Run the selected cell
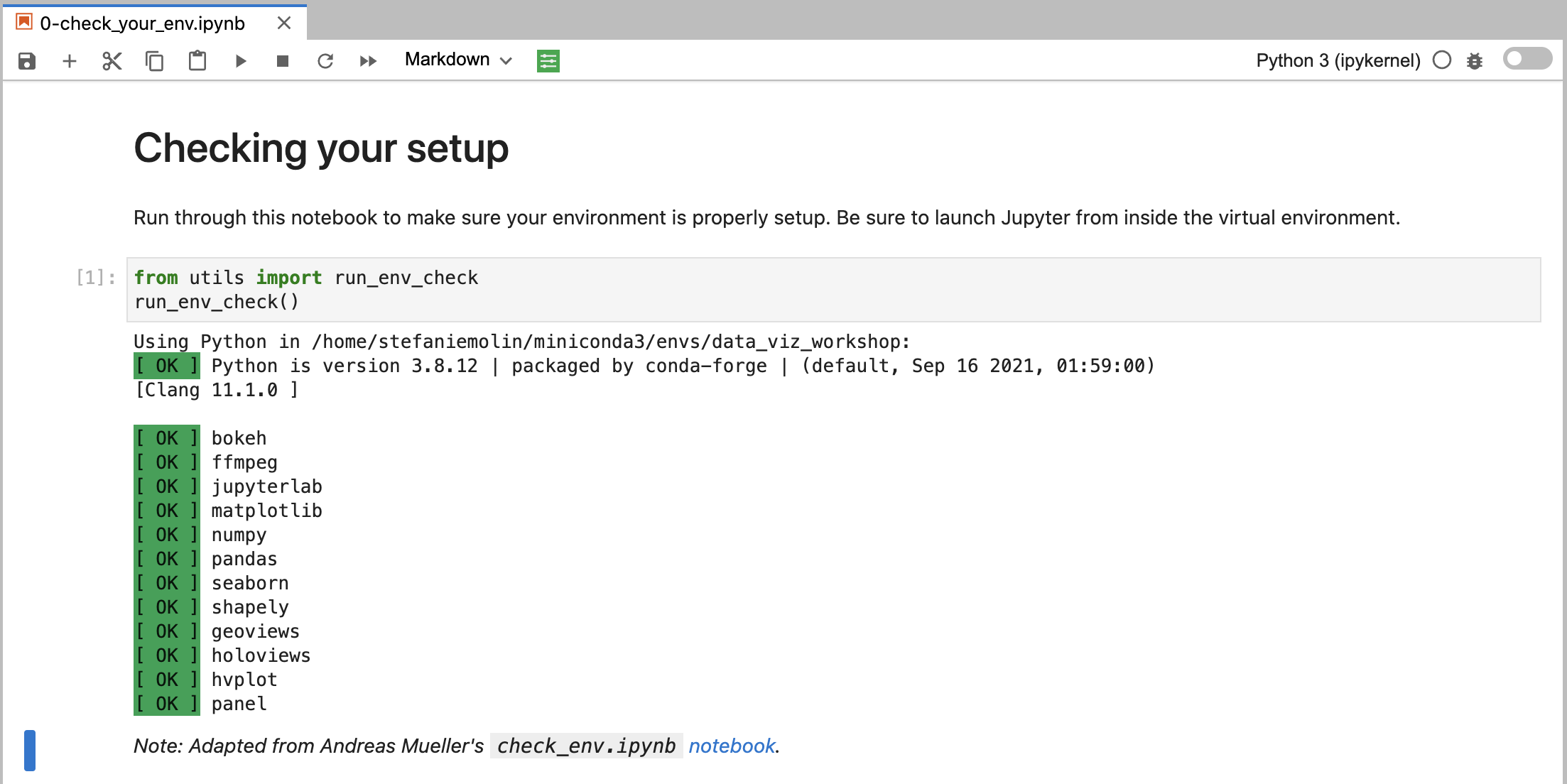 tap(241, 61)
